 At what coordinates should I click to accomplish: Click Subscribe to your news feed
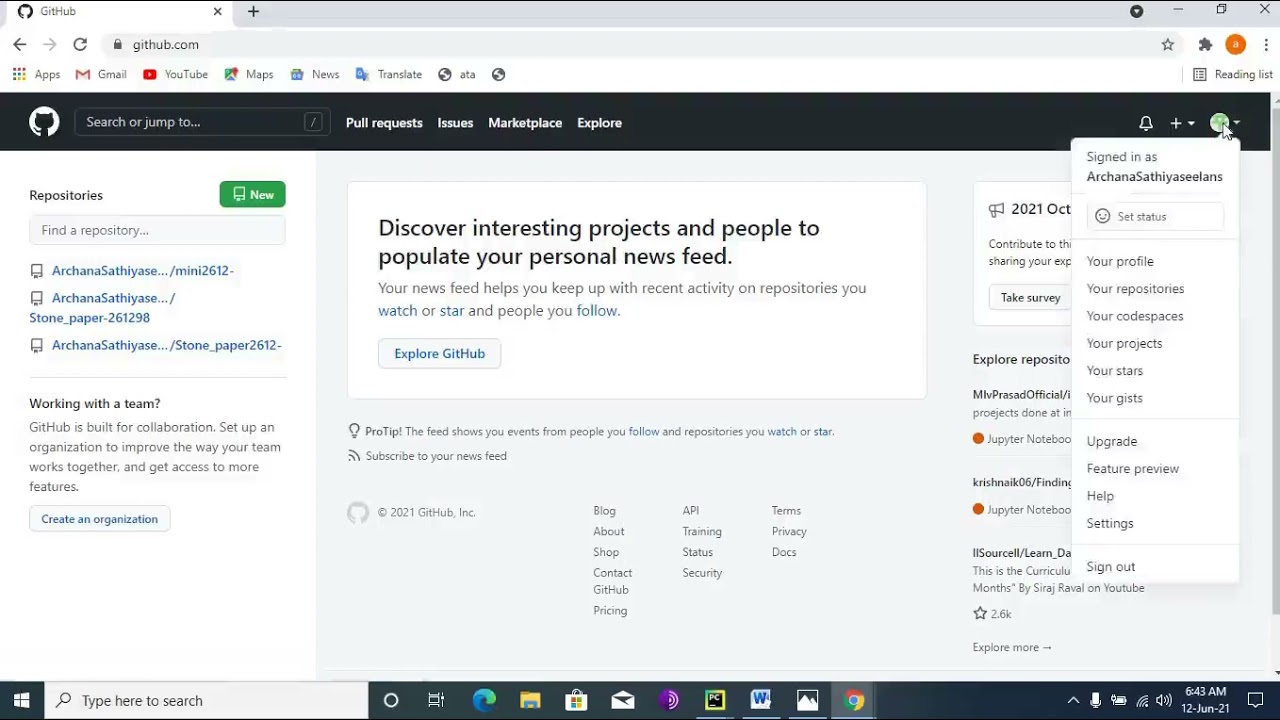[x=436, y=456]
